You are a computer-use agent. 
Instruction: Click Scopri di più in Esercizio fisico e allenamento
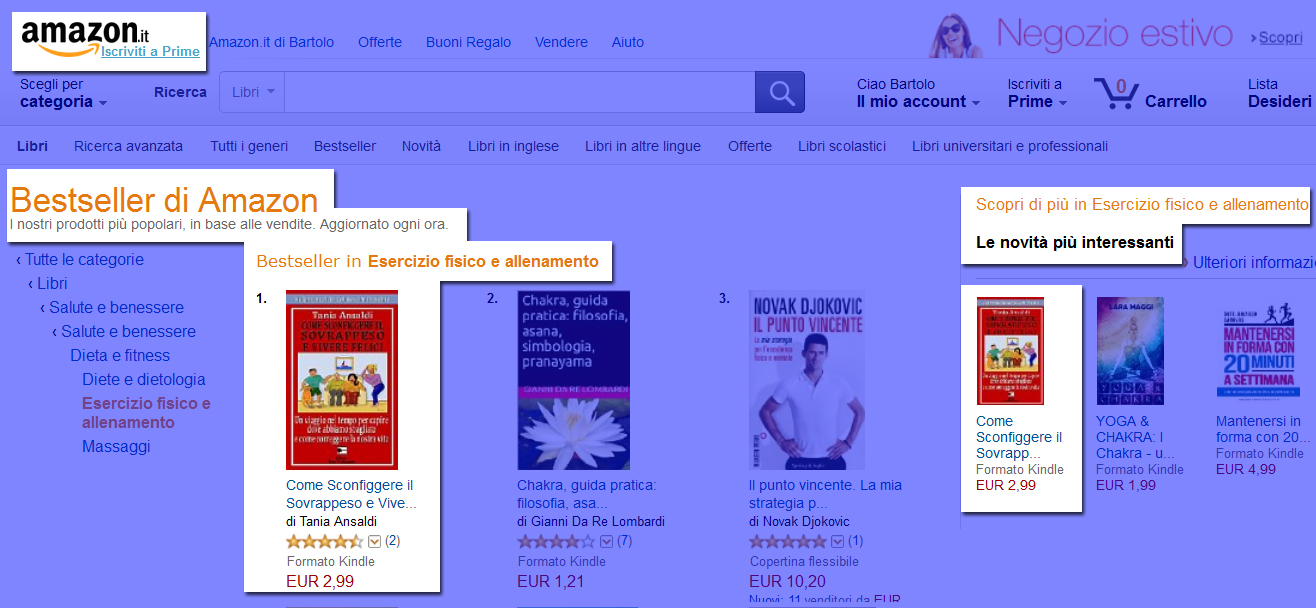(x=1142, y=204)
